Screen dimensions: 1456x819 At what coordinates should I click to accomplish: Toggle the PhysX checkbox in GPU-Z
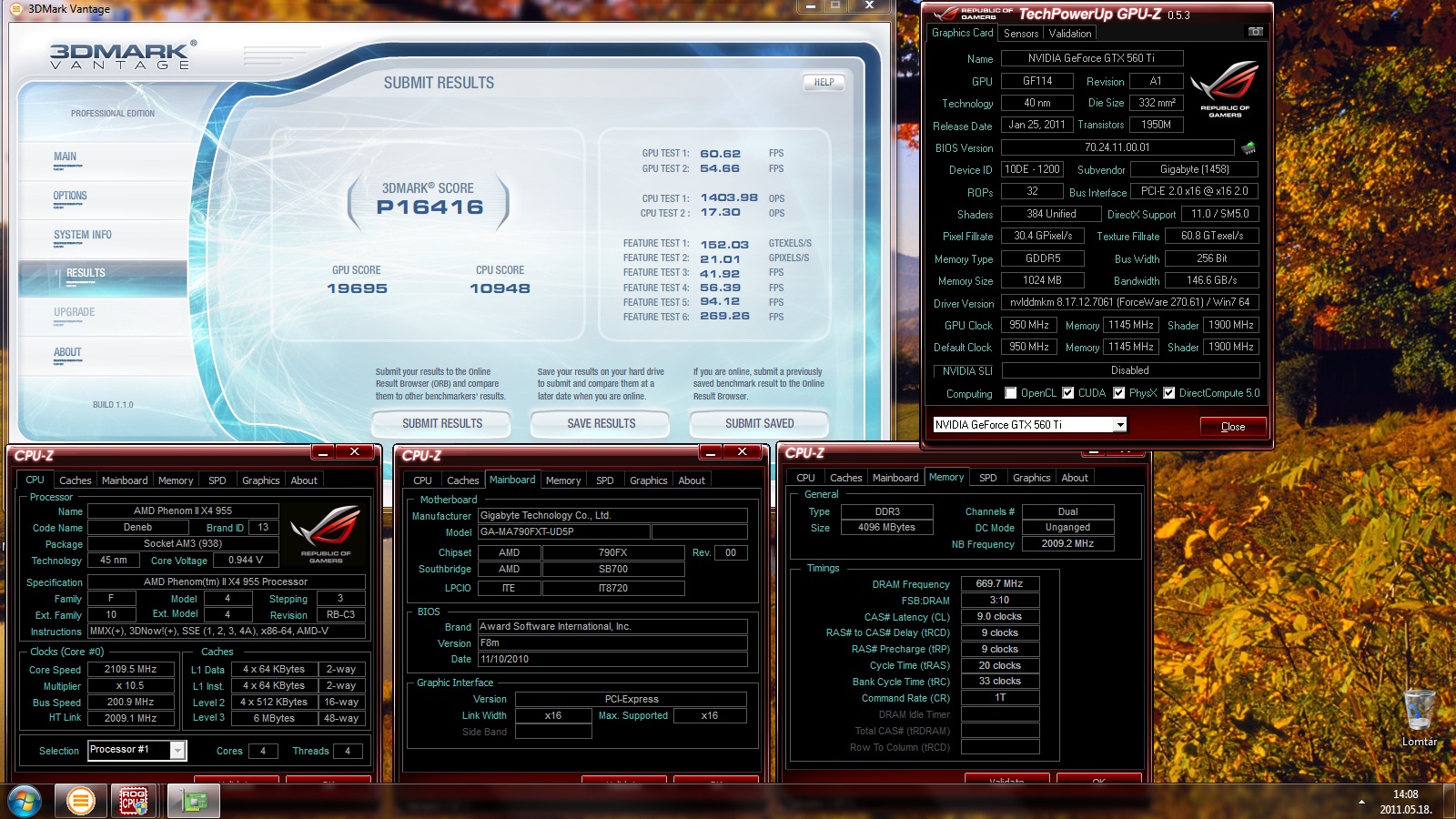pyautogui.click(x=1119, y=393)
